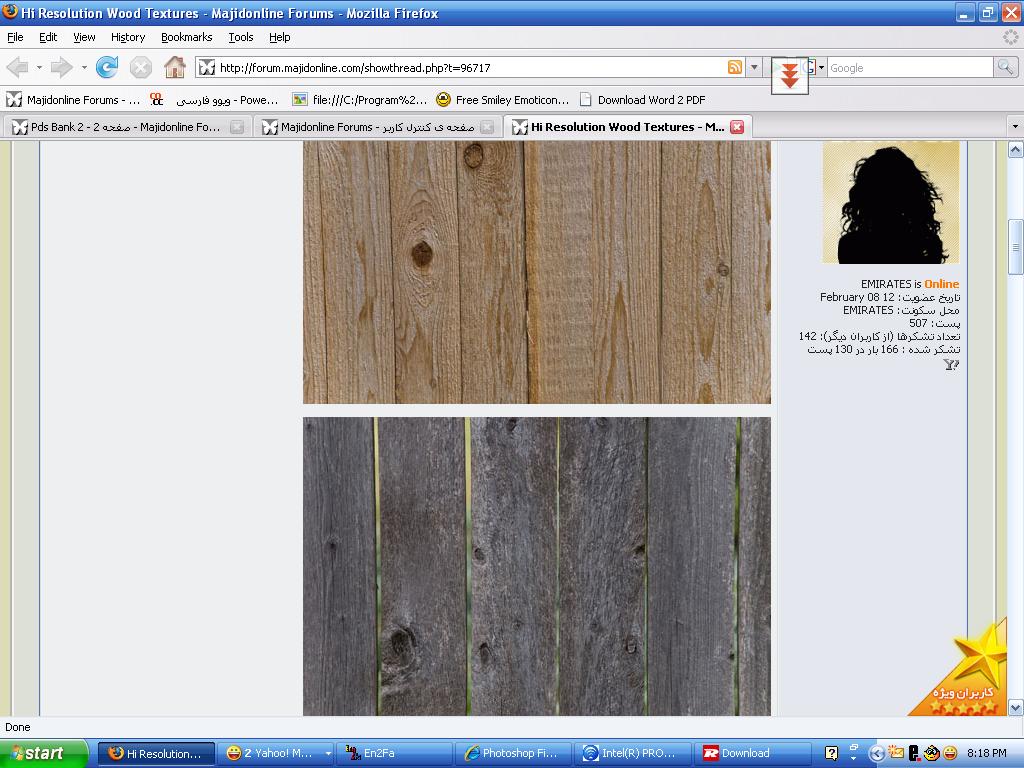Click the taskbar language bar restore icon
Viewport: 1024px width, 768px height.
(x=854, y=747)
